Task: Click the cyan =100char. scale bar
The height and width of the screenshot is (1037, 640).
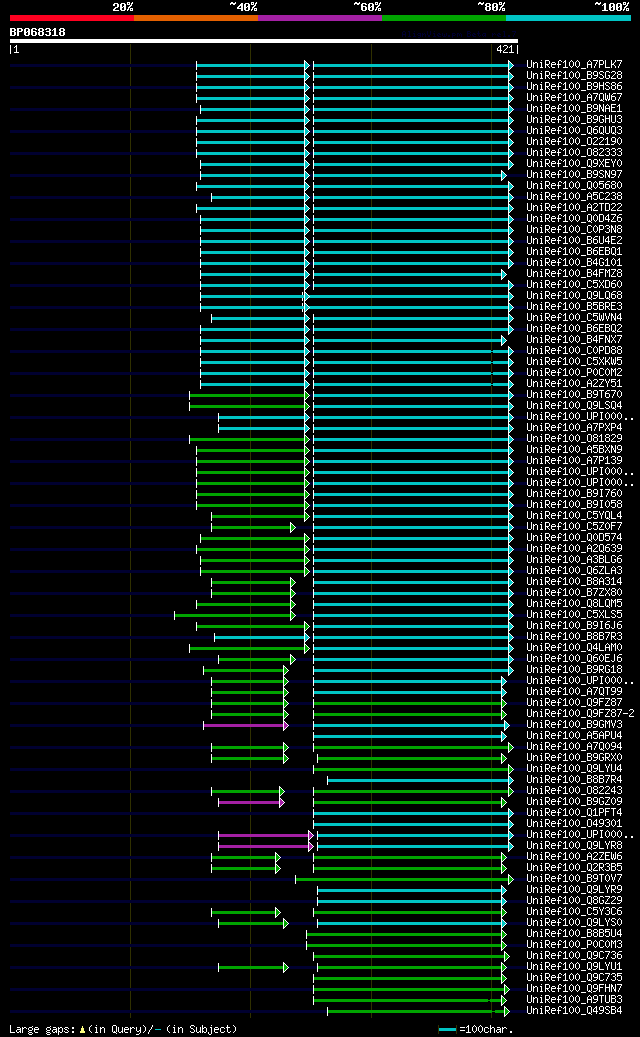Action: 448,1030
